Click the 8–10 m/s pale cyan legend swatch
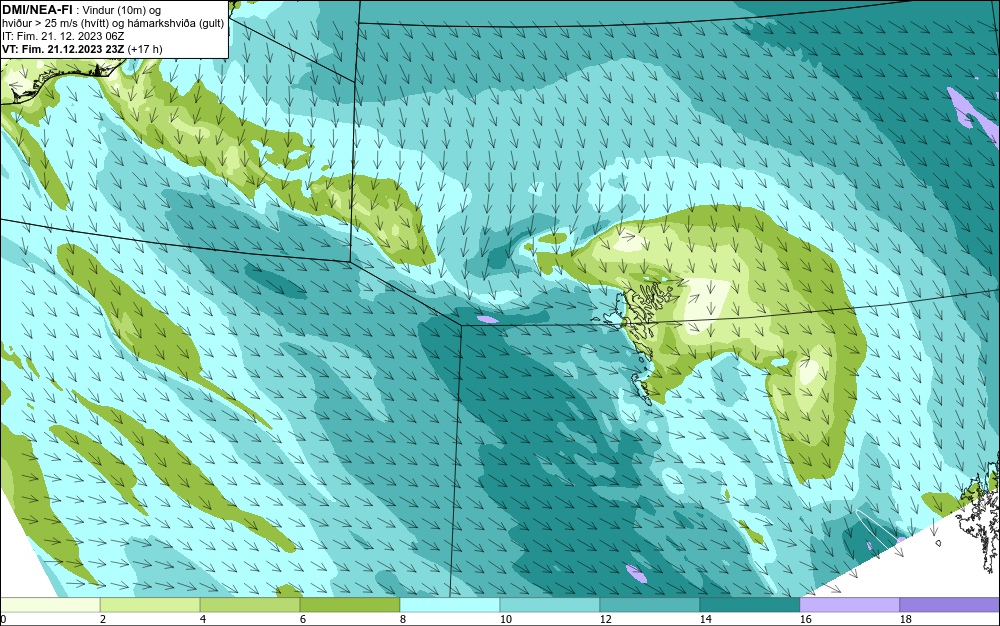 coord(450,605)
